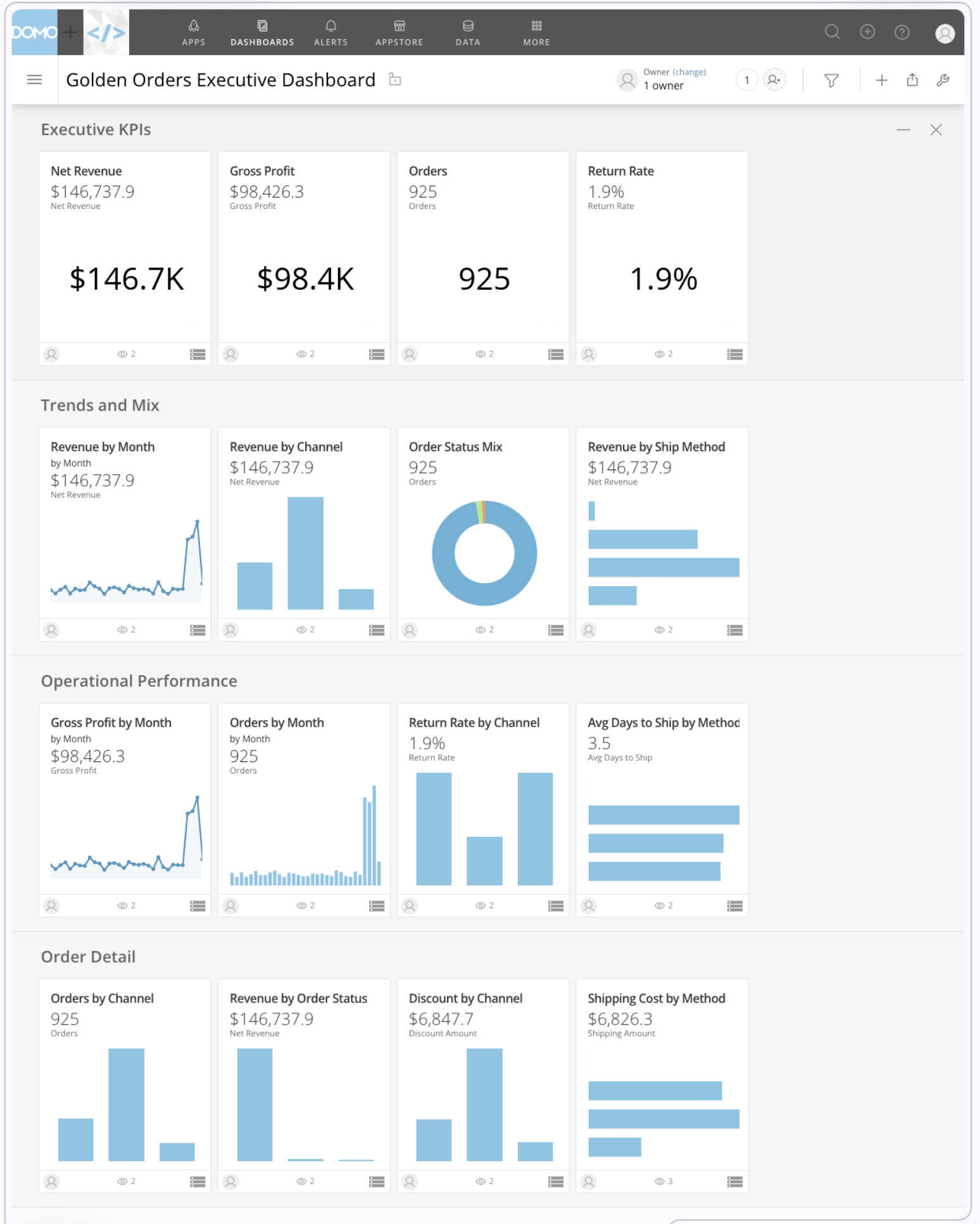Click the owner change link
The height and width of the screenshot is (1224, 980).
pos(689,72)
